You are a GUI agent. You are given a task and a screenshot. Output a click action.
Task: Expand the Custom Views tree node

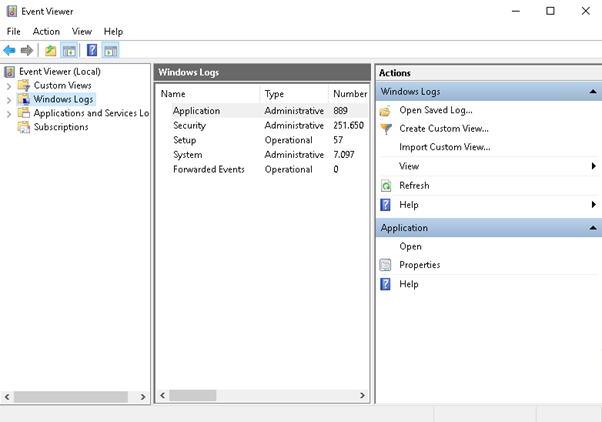pos(9,86)
